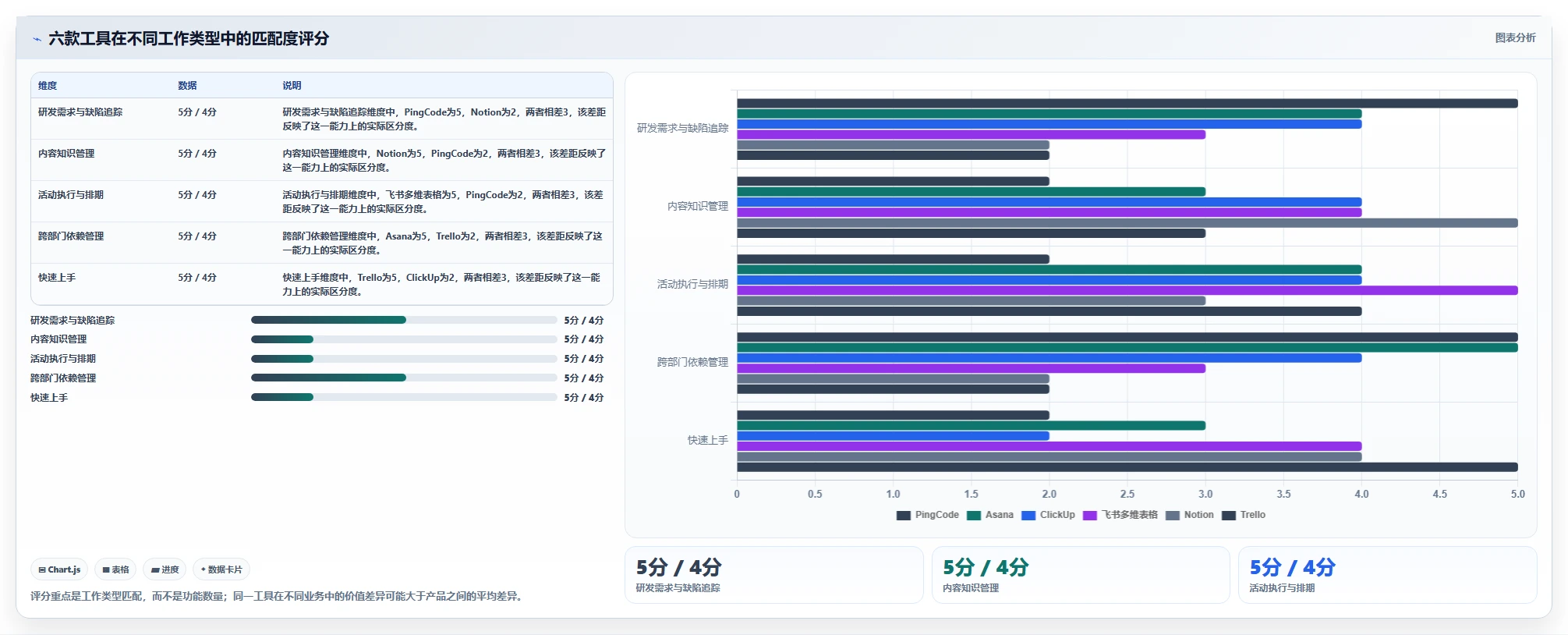The width and height of the screenshot is (1568, 635).
Task: Click the 5.0 x-axis tick label
Action: click(x=1517, y=494)
